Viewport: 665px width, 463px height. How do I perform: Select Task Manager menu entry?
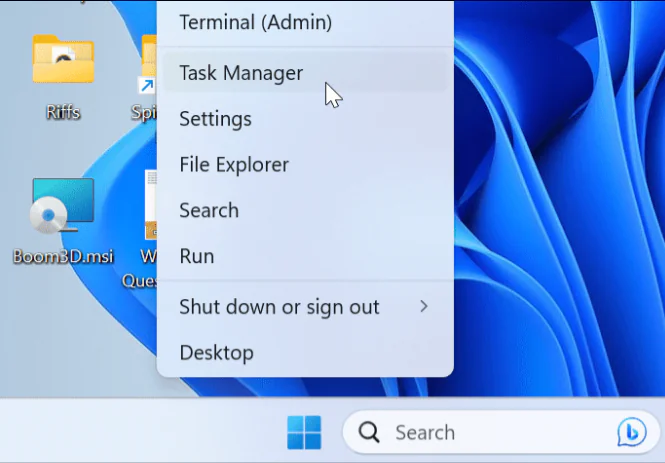(305, 73)
